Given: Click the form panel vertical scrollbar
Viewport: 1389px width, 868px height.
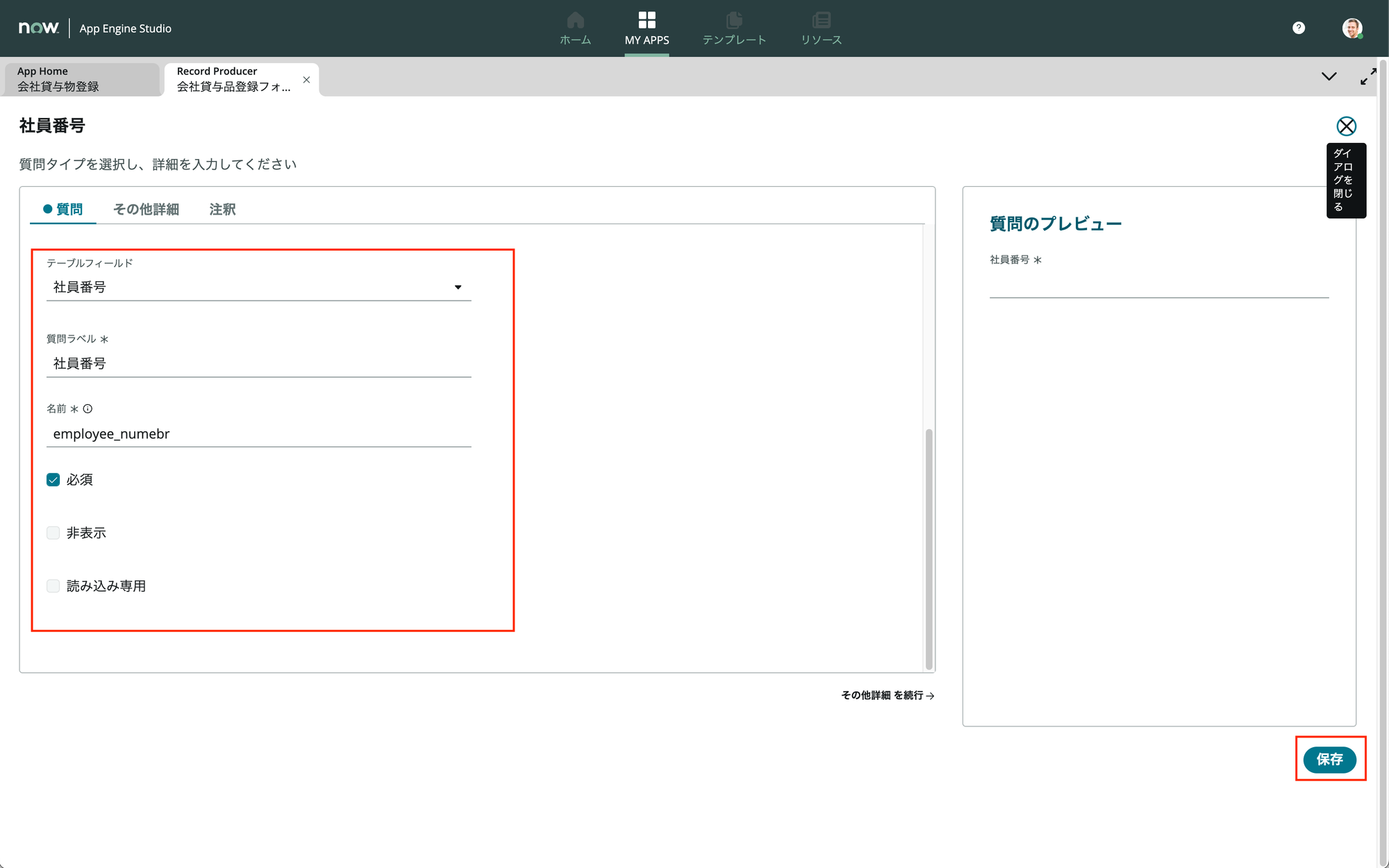Looking at the screenshot, I should click(929, 549).
